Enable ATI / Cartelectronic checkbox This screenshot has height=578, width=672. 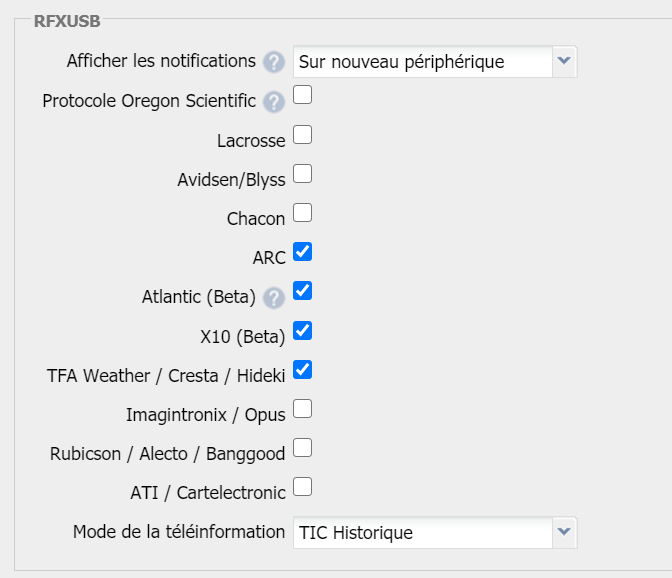click(302, 487)
